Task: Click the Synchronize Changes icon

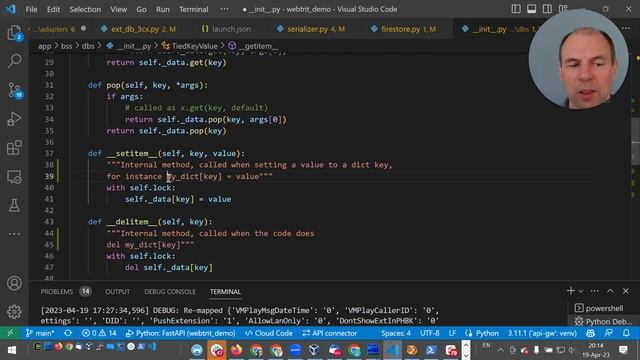Action: click(68, 333)
